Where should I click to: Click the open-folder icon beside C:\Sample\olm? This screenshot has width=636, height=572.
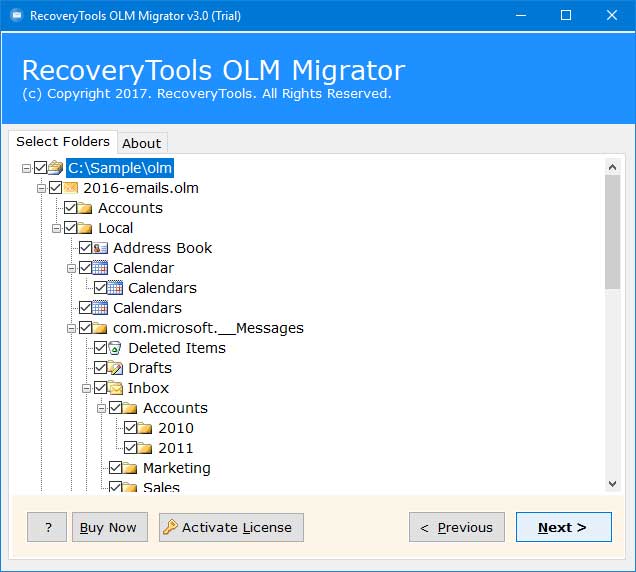tap(56, 168)
